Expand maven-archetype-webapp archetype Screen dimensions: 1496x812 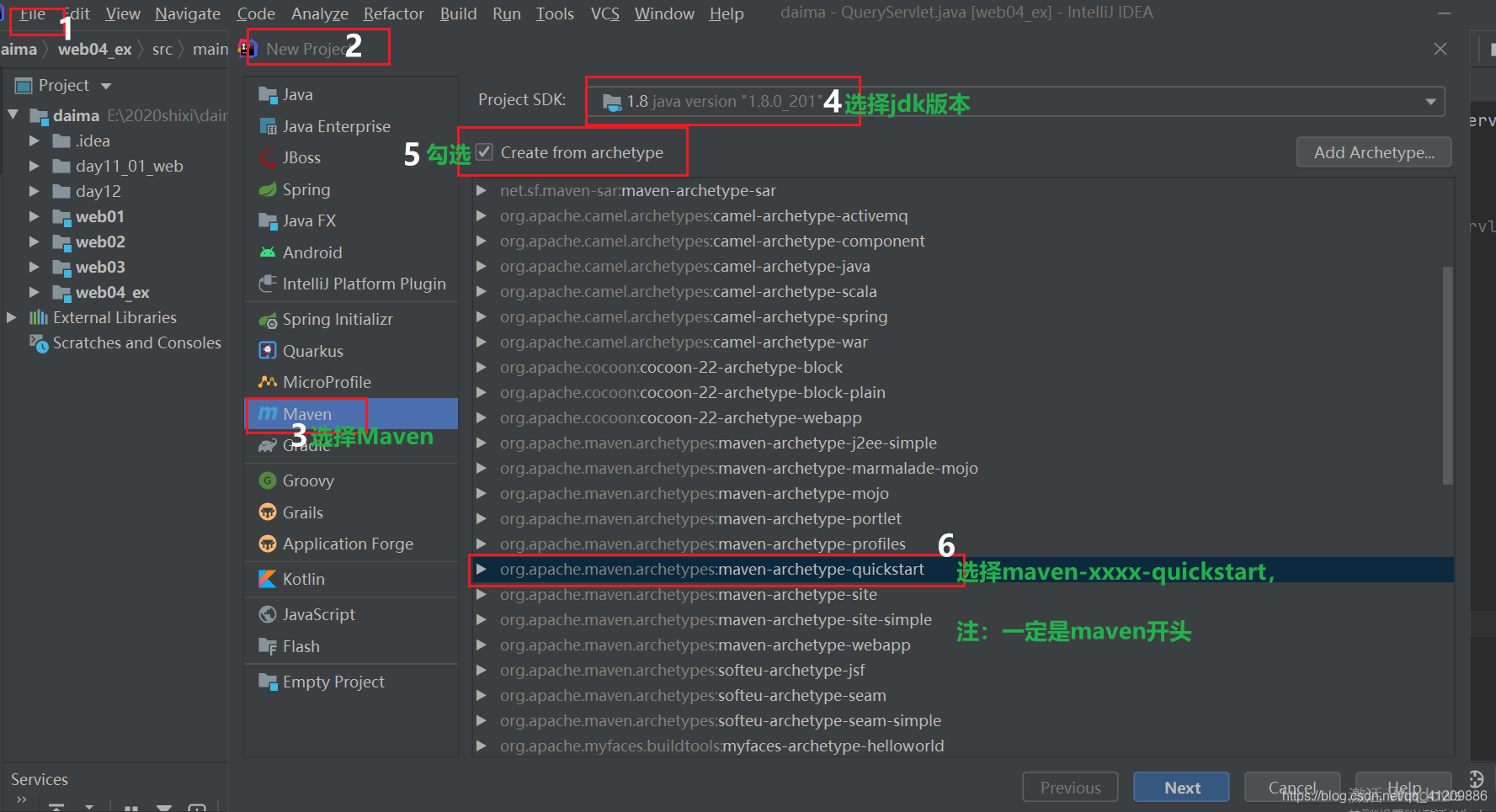click(x=481, y=645)
